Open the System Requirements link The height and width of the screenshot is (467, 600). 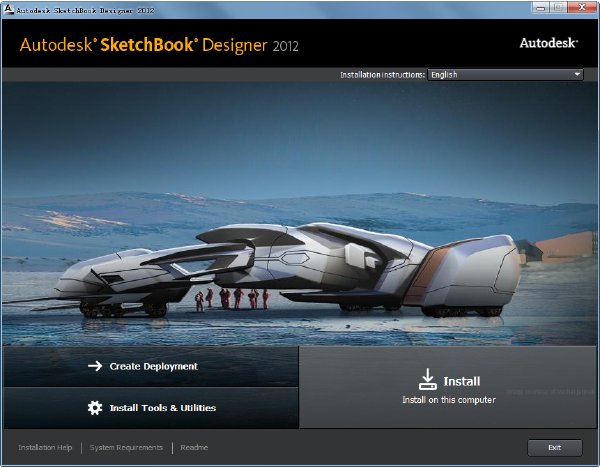click(126, 447)
